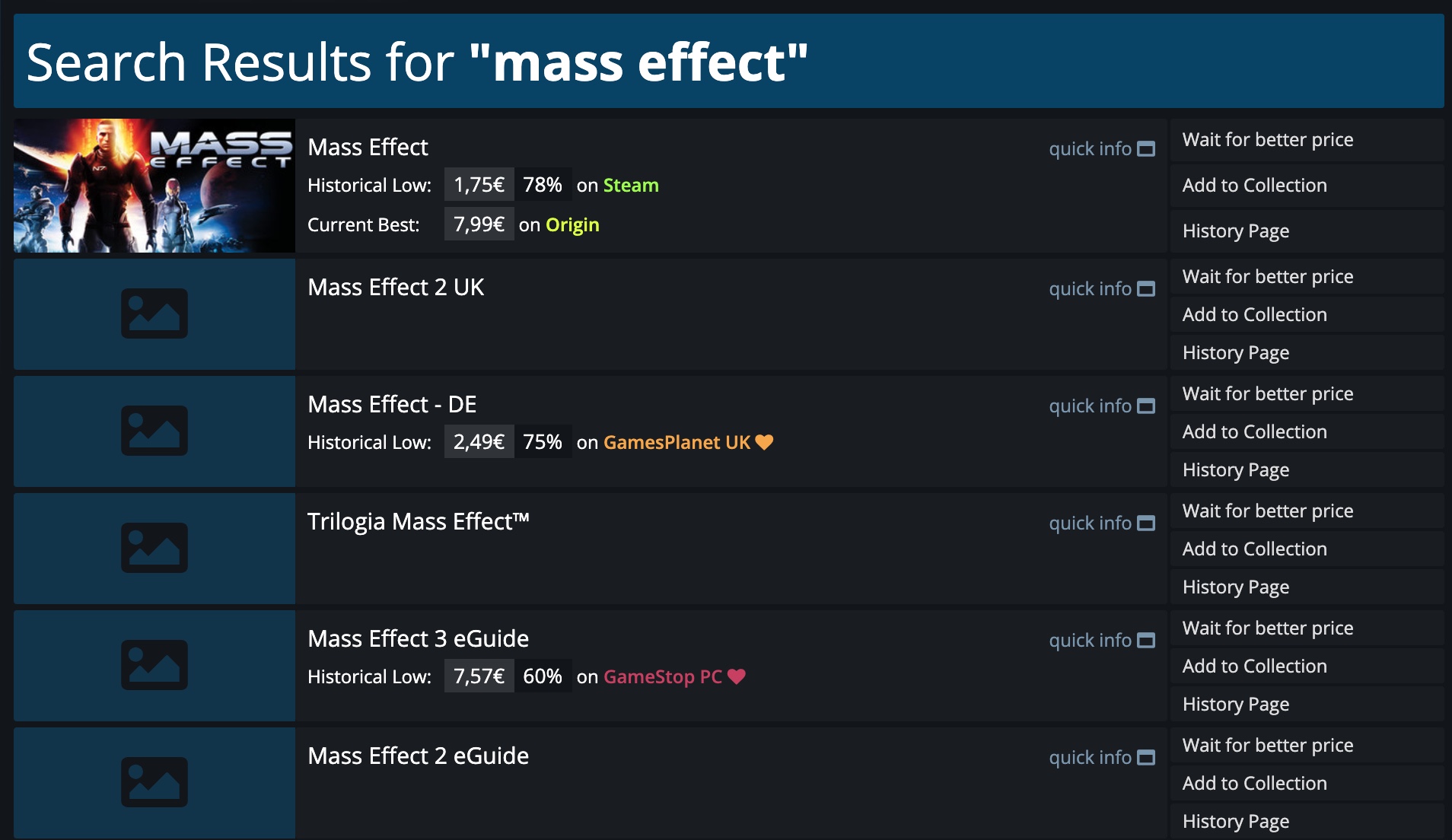Open History Page for Mass Effect 2 eGuide
The image size is (1452, 840).
point(1235,822)
